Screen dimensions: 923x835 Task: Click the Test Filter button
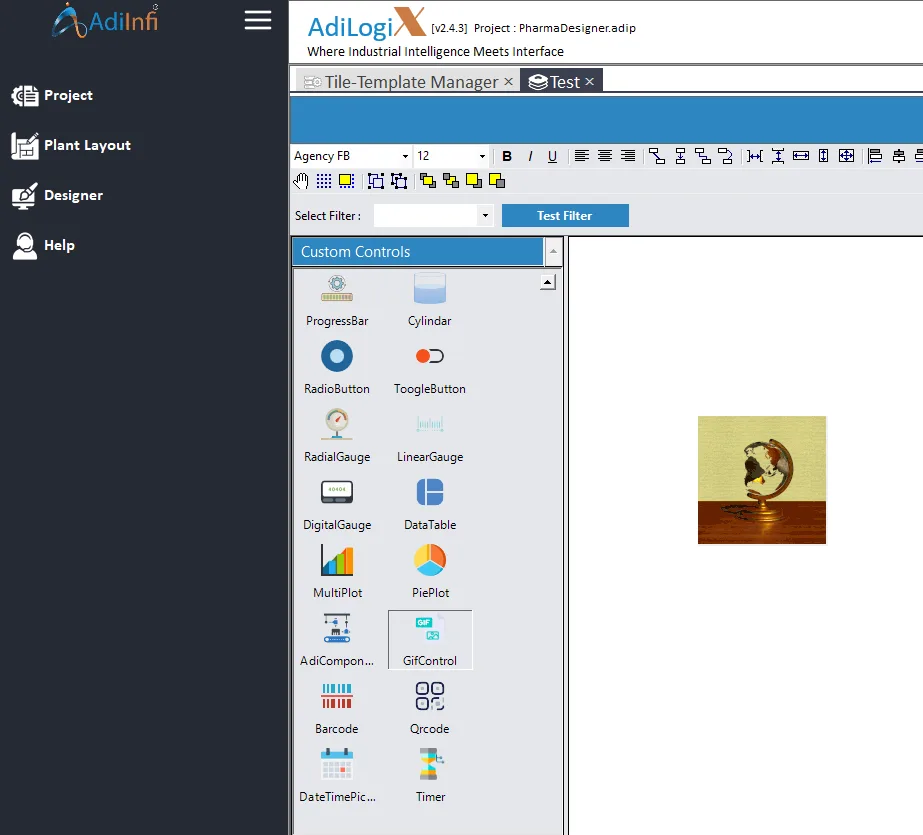pyautogui.click(x=565, y=215)
